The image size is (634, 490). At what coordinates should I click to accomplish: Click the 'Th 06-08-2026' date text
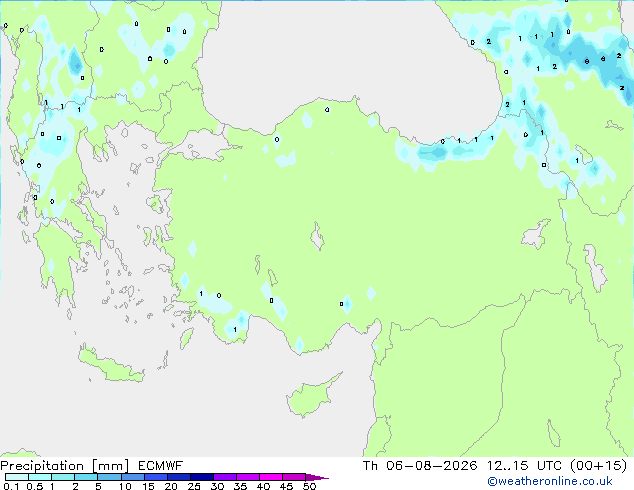click(x=420, y=466)
